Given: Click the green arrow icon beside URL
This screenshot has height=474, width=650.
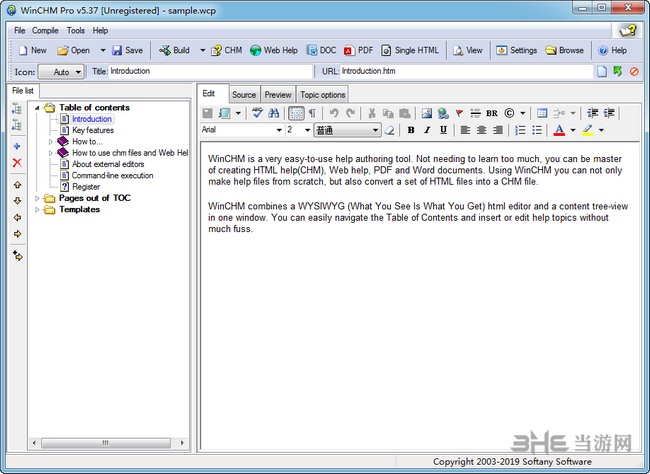Looking at the screenshot, I should 618,71.
